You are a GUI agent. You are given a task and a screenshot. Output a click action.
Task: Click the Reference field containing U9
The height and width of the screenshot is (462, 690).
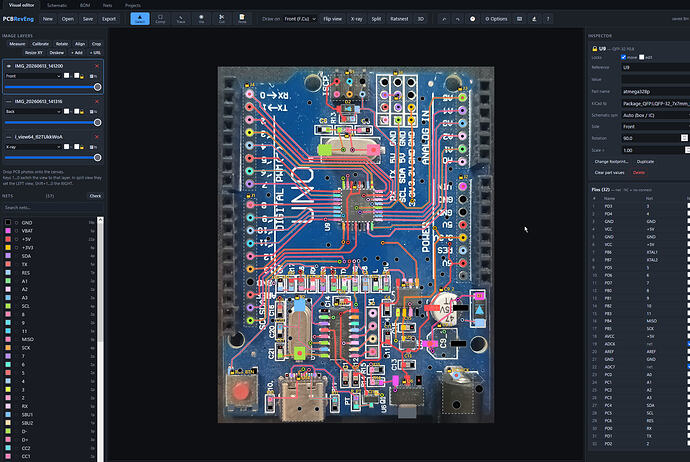coord(656,68)
